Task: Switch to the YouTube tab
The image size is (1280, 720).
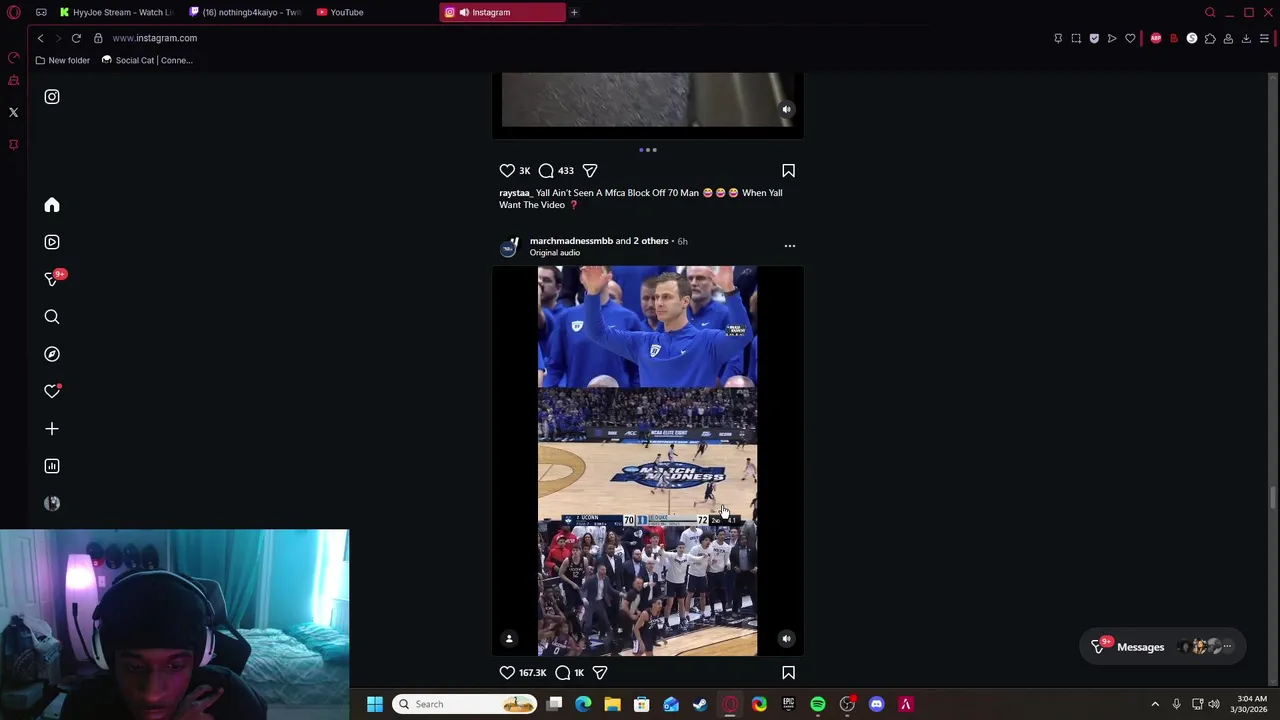Action: pyautogui.click(x=373, y=12)
